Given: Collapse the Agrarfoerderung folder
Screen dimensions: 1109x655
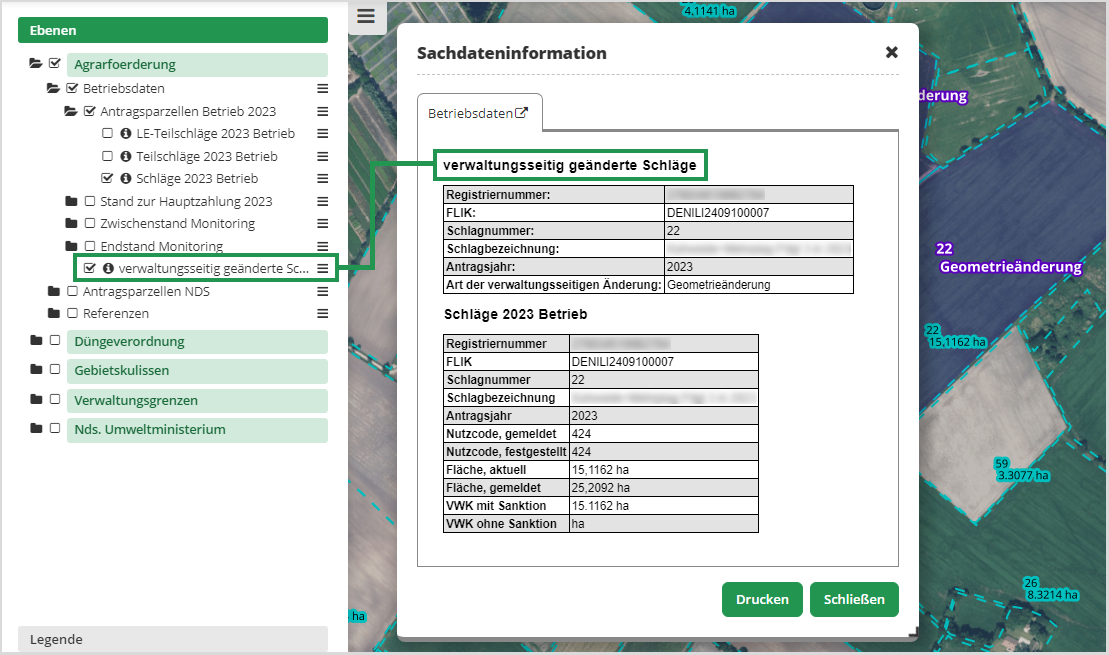Looking at the screenshot, I should [36, 64].
